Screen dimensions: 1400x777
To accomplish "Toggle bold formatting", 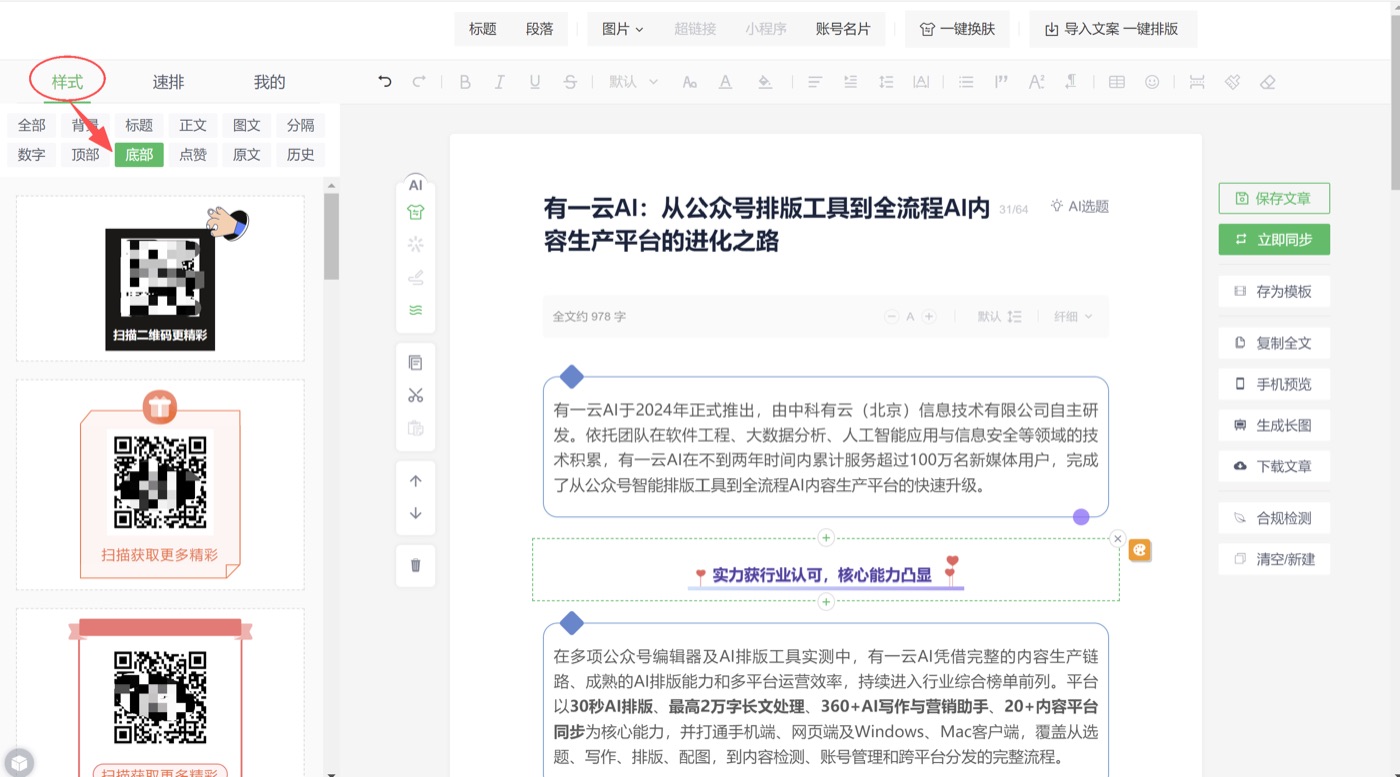I will click(x=465, y=82).
